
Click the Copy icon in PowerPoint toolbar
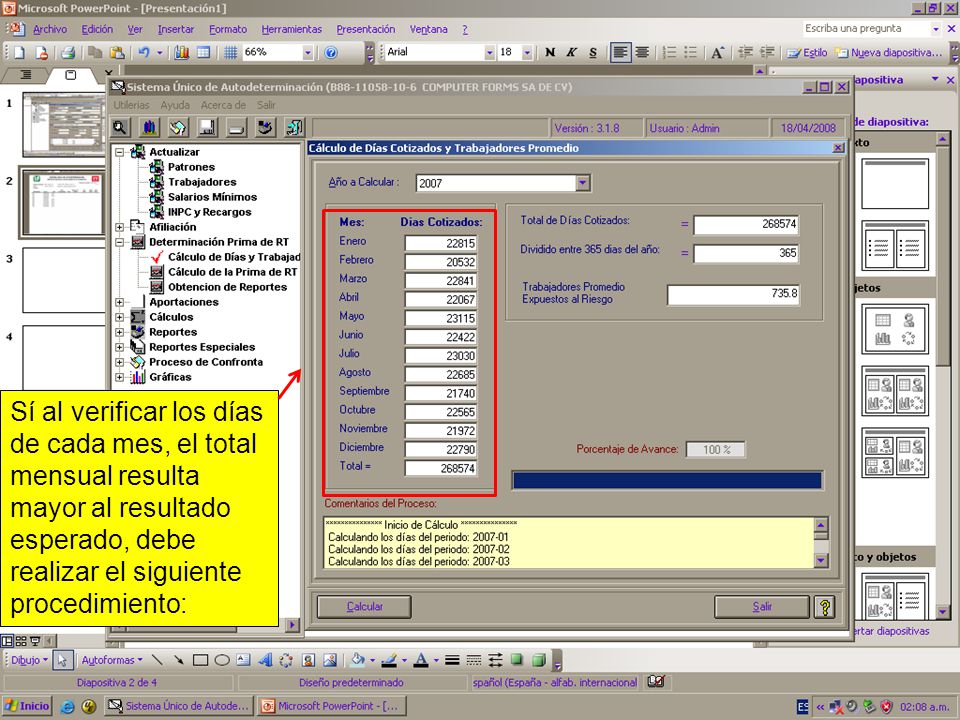(x=95, y=53)
